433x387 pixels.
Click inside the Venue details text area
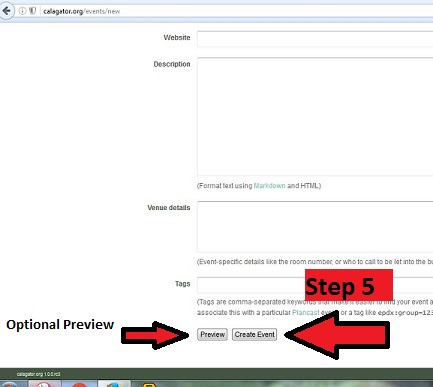(315, 227)
